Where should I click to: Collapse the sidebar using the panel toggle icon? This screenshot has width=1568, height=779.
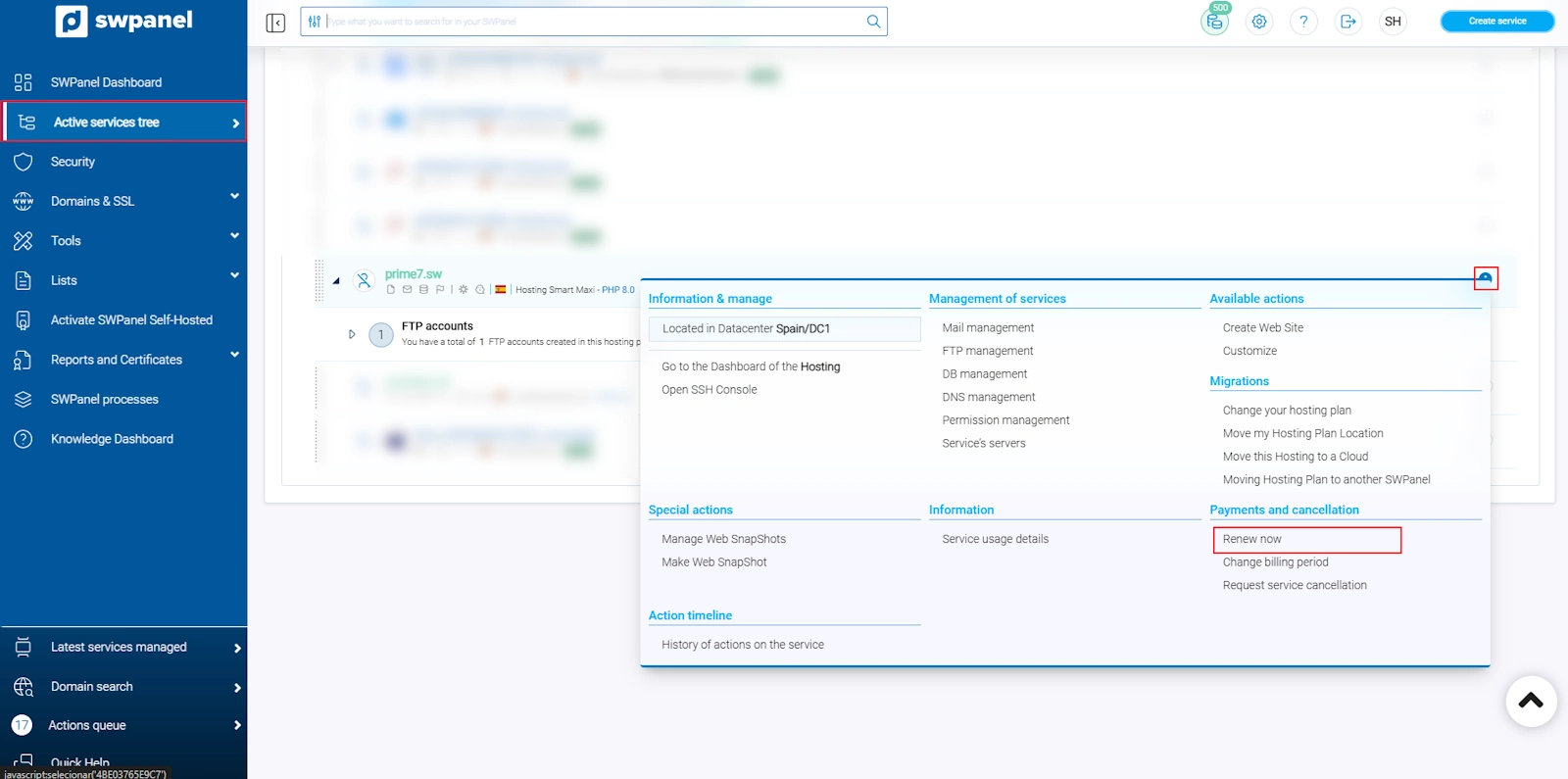click(275, 23)
